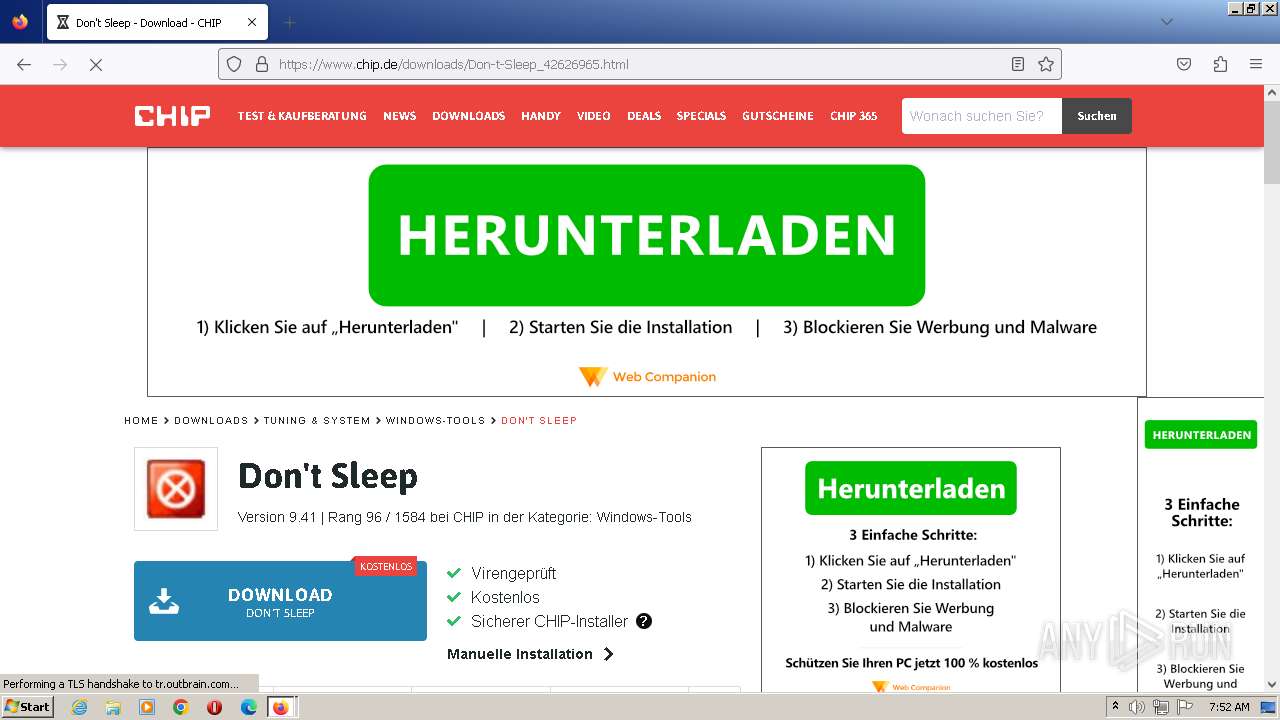Open the Specials menu item
The image size is (1280, 720).
tap(701, 116)
